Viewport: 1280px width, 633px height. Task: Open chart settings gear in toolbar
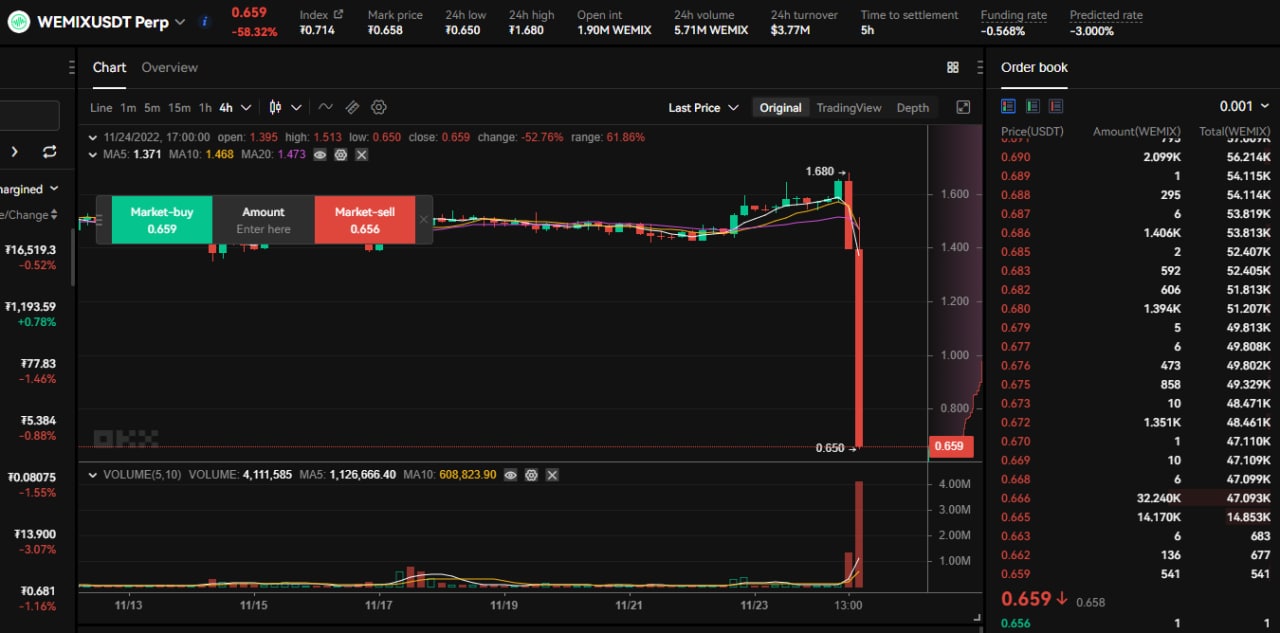(379, 107)
